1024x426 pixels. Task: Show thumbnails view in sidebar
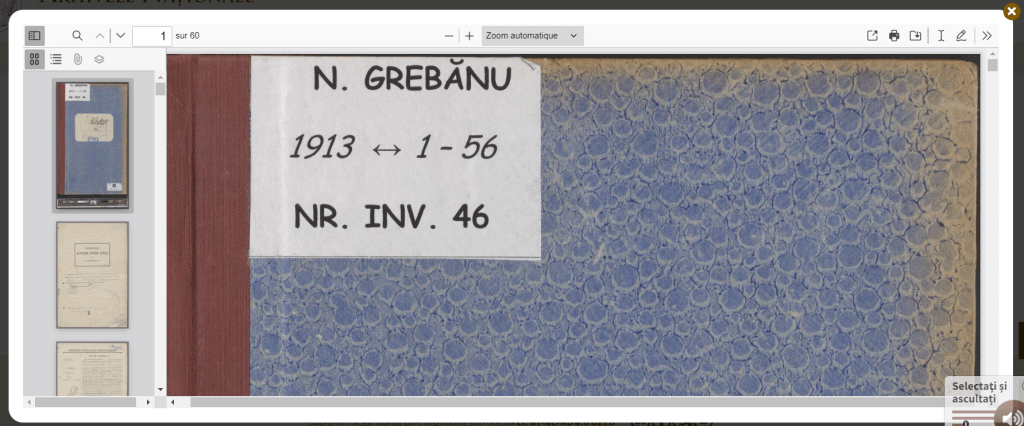coord(35,59)
